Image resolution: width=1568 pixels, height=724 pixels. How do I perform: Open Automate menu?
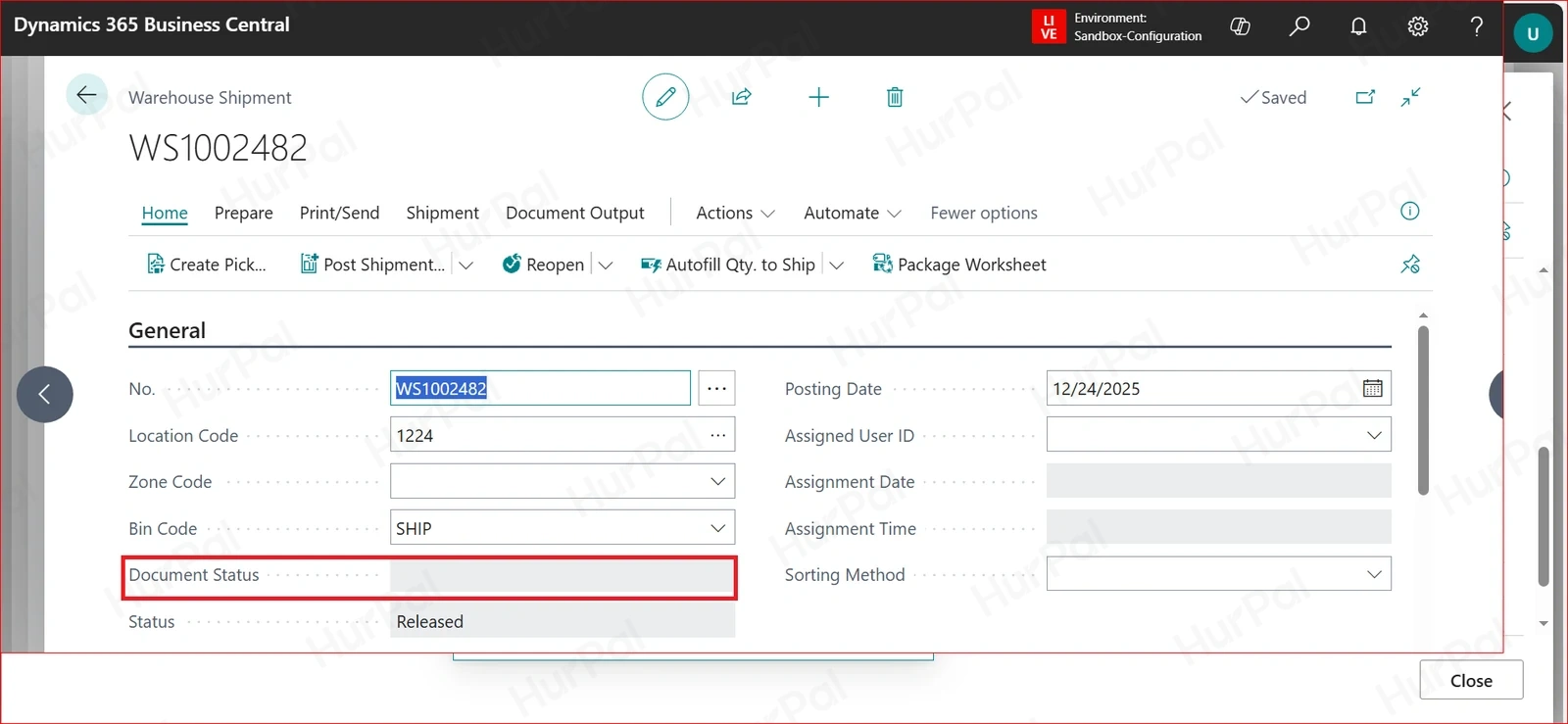pos(852,213)
